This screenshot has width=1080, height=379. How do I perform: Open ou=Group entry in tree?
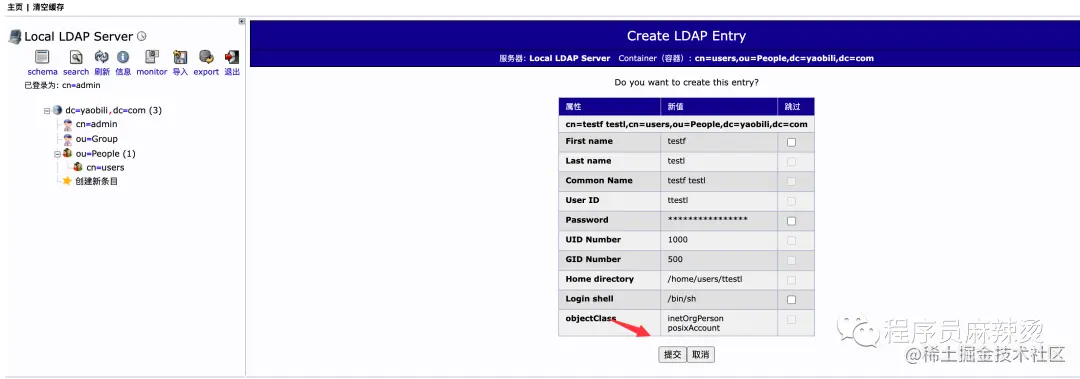click(96, 139)
